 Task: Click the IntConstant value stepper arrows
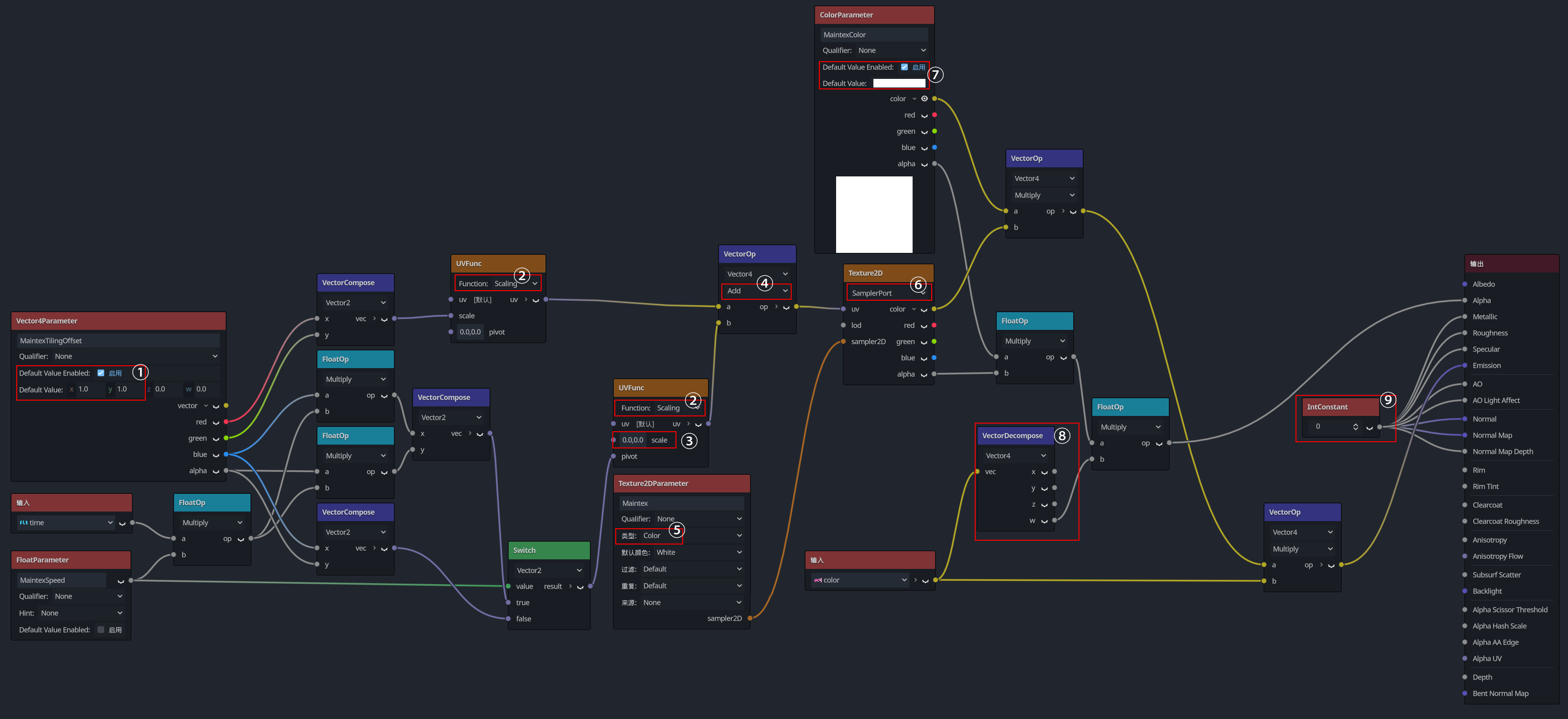[x=1355, y=426]
